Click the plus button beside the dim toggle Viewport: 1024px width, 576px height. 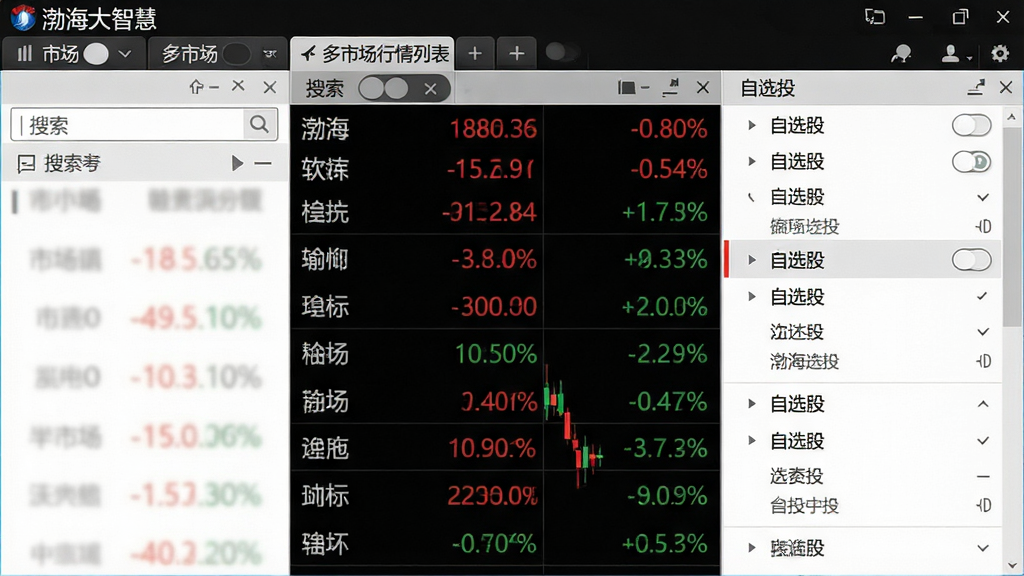(517, 54)
